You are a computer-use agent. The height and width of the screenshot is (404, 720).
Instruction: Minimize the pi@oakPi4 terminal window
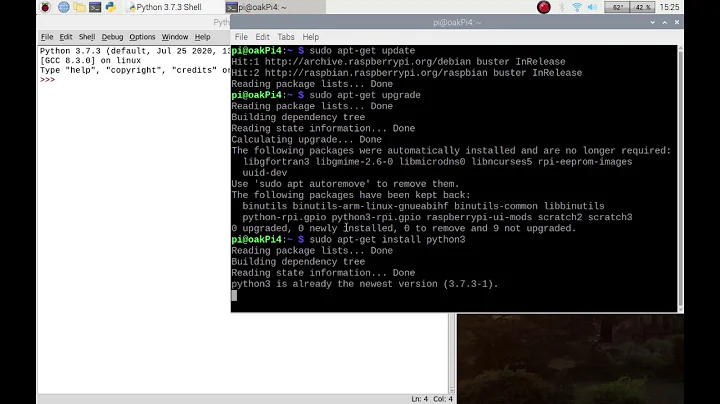point(652,22)
